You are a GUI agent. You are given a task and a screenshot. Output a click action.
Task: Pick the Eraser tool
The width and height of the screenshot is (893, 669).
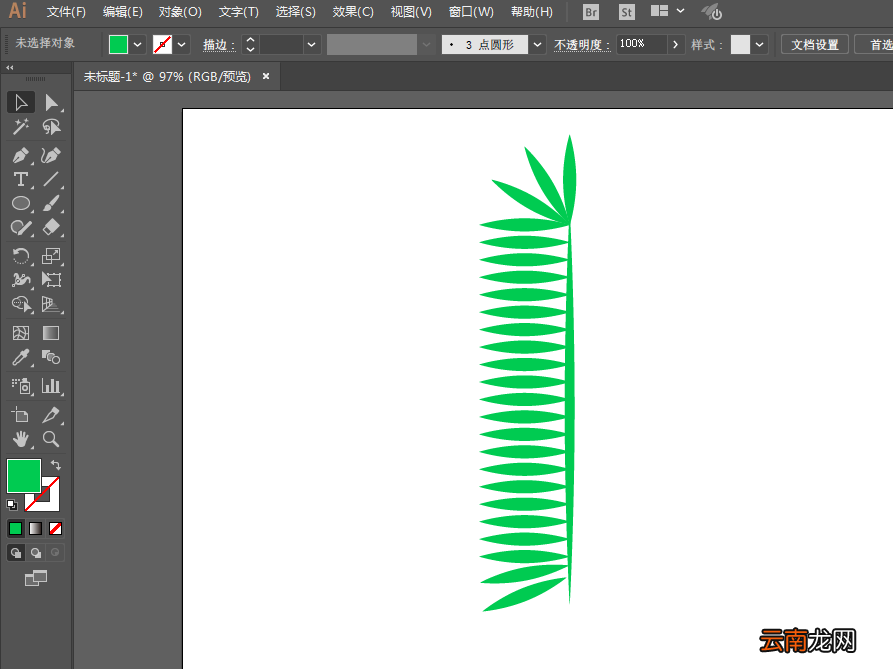click(x=51, y=228)
